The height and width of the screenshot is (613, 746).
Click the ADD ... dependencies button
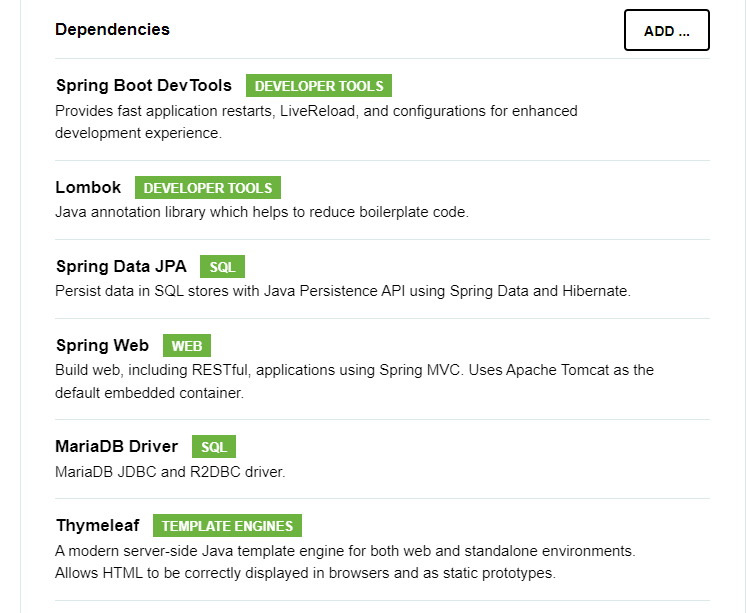coord(666,31)
